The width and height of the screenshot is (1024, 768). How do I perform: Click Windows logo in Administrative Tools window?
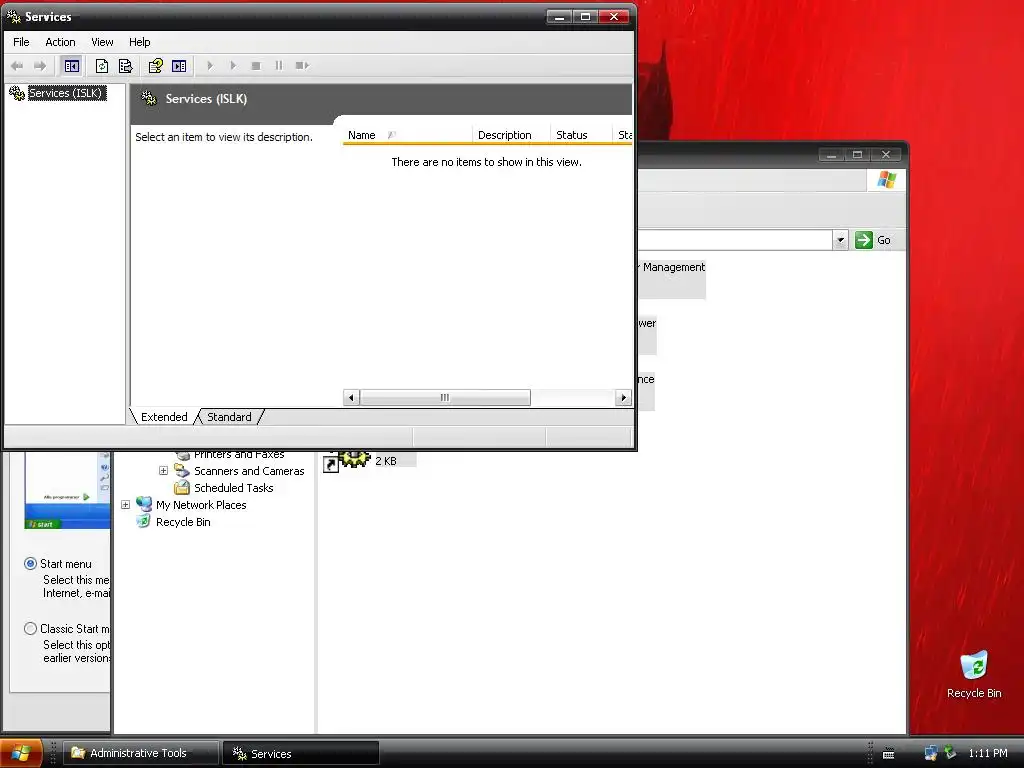(x=887, y=180)
